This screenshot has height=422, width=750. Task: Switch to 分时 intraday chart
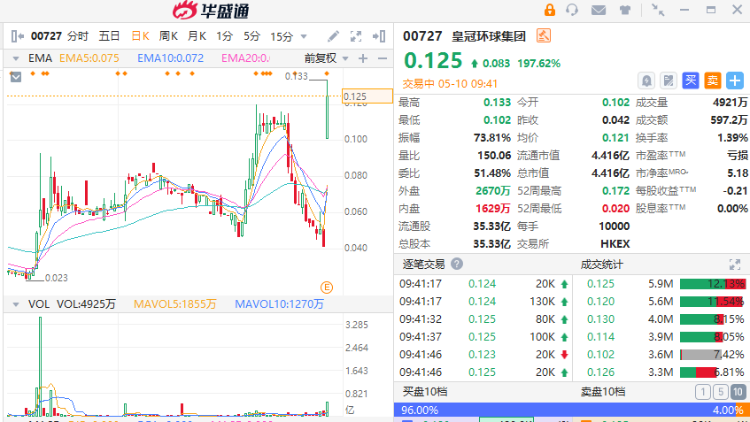(x=77, y=36)
